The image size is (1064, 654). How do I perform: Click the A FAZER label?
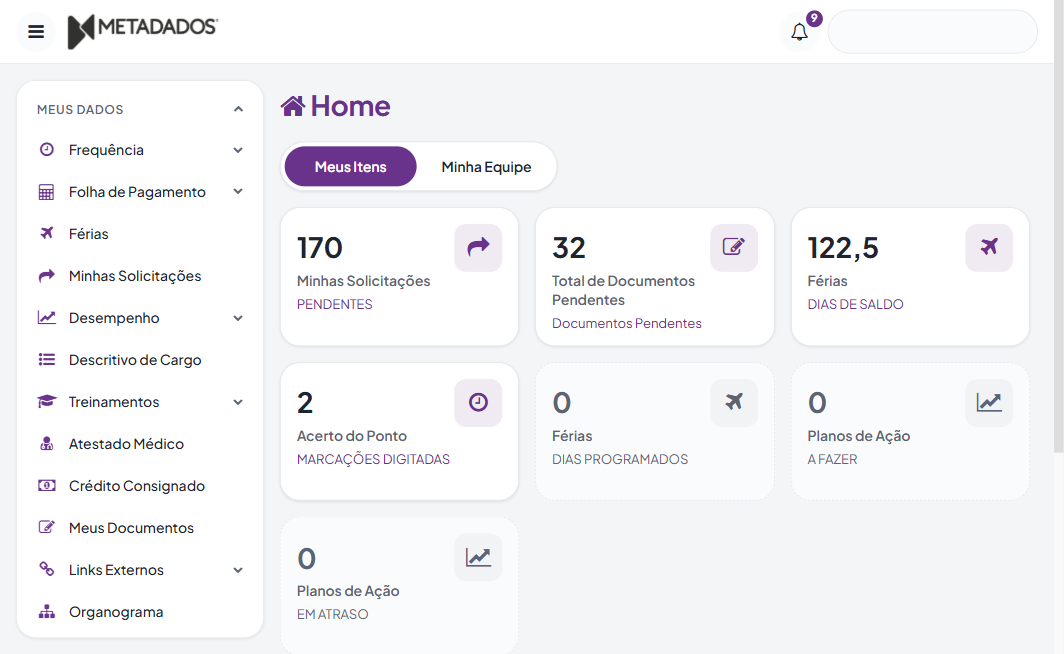pos(832,459)
